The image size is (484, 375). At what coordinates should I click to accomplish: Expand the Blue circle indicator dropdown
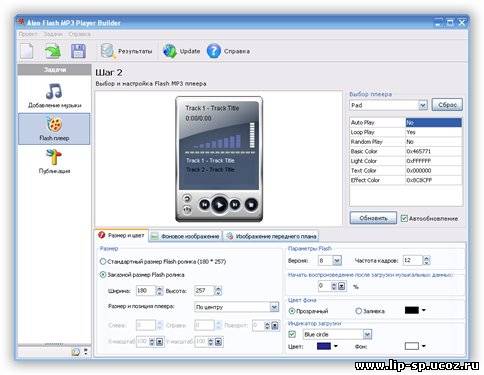(367, 334)
